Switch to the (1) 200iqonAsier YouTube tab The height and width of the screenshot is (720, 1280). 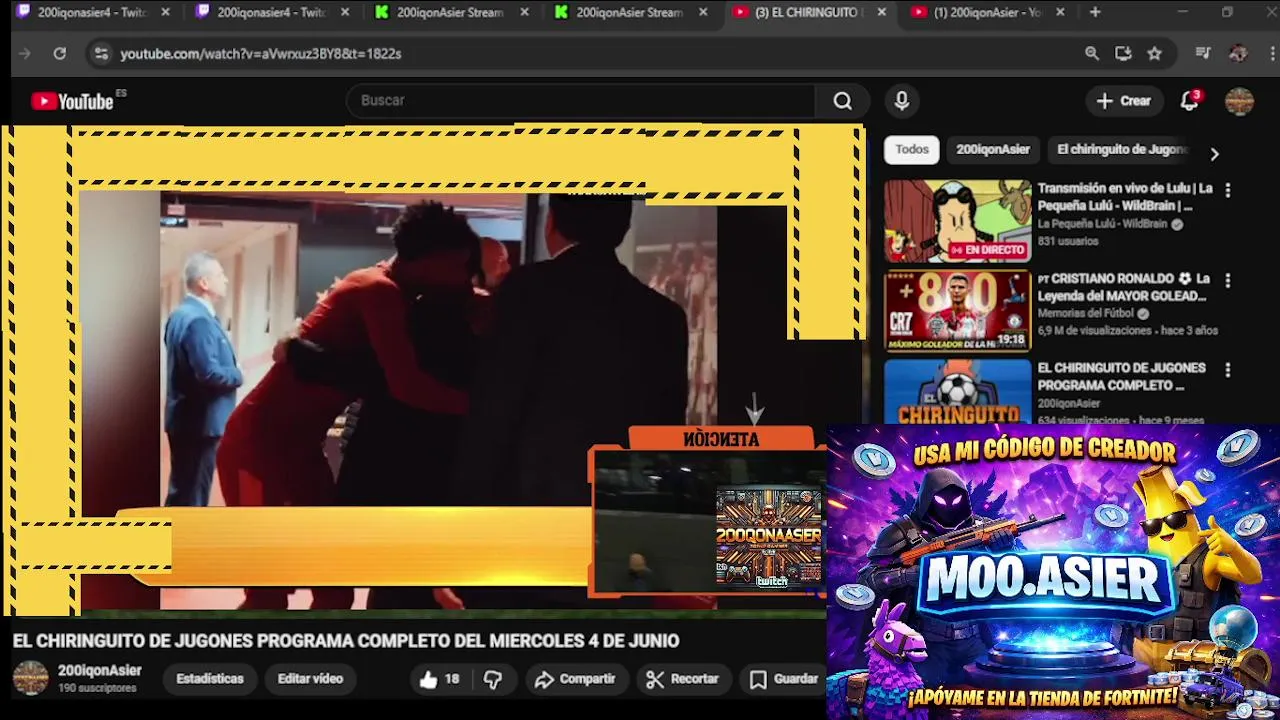(985, 13)
